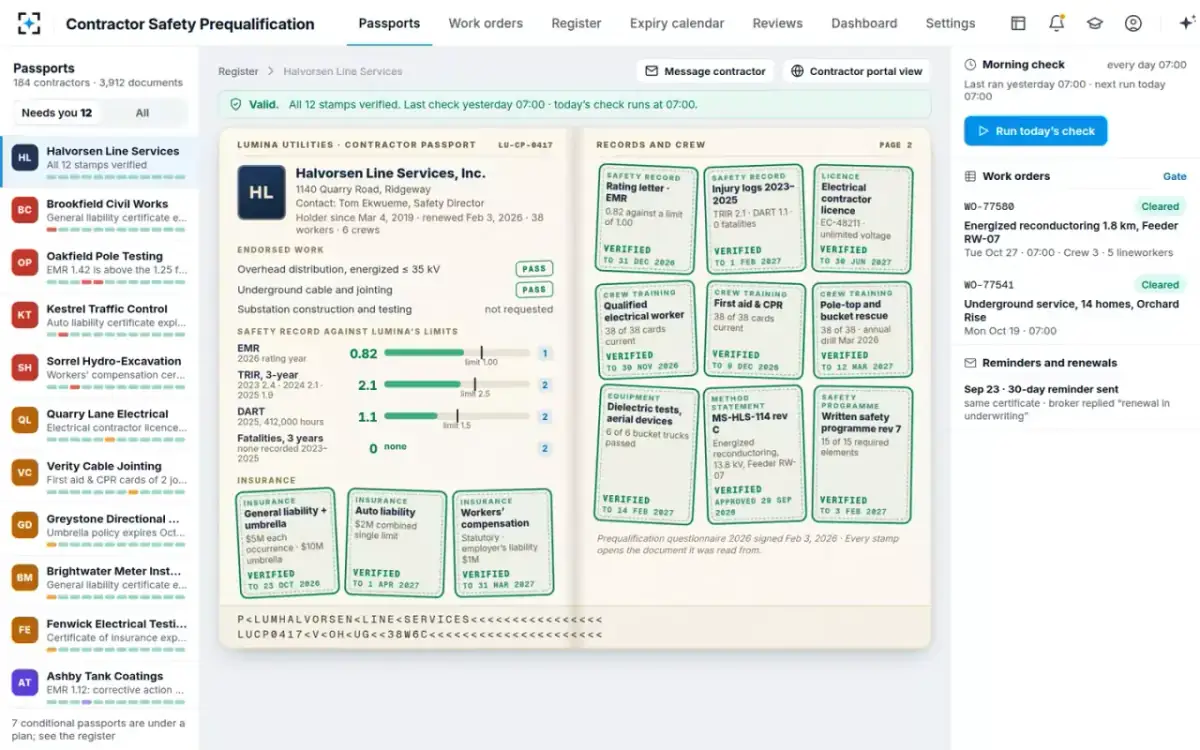Select Ashby Tank Coatings in the list
1200x750 pixels.
(100, 683)
